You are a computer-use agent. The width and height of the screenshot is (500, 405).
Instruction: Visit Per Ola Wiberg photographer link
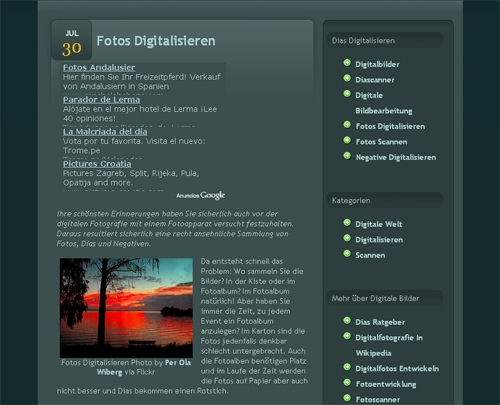[144, 367]
